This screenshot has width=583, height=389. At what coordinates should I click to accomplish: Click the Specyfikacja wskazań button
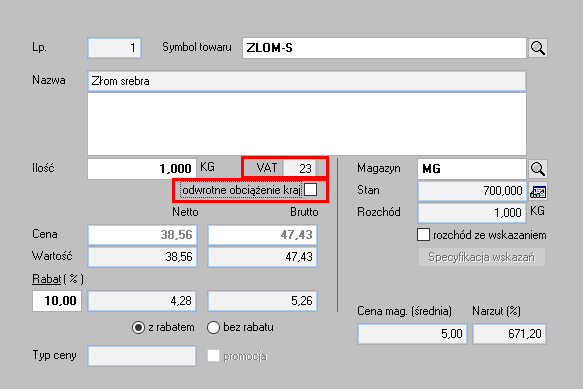[x=481, y=257]
